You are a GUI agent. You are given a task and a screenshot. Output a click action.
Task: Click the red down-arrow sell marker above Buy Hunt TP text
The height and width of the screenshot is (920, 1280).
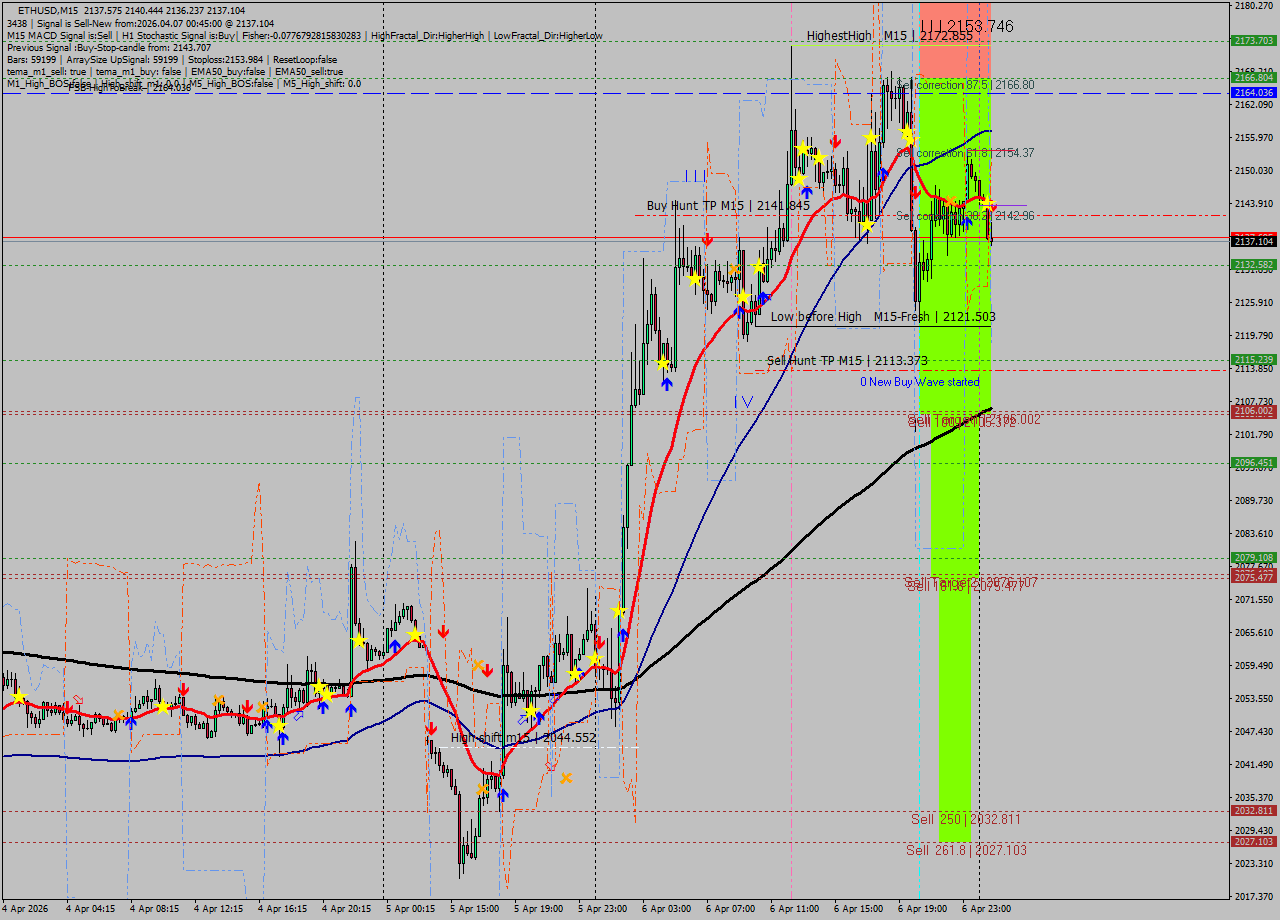(708, 240)
